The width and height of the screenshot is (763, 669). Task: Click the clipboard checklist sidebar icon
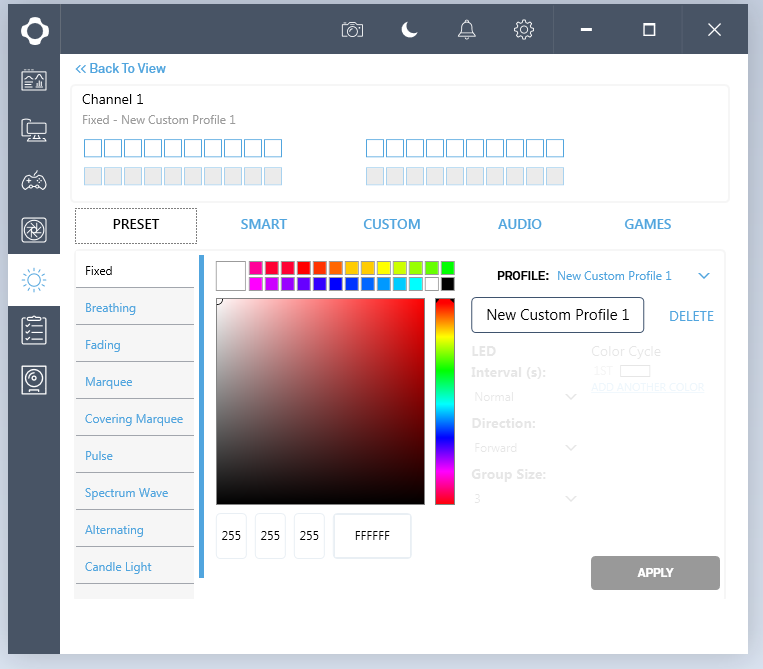34,329
